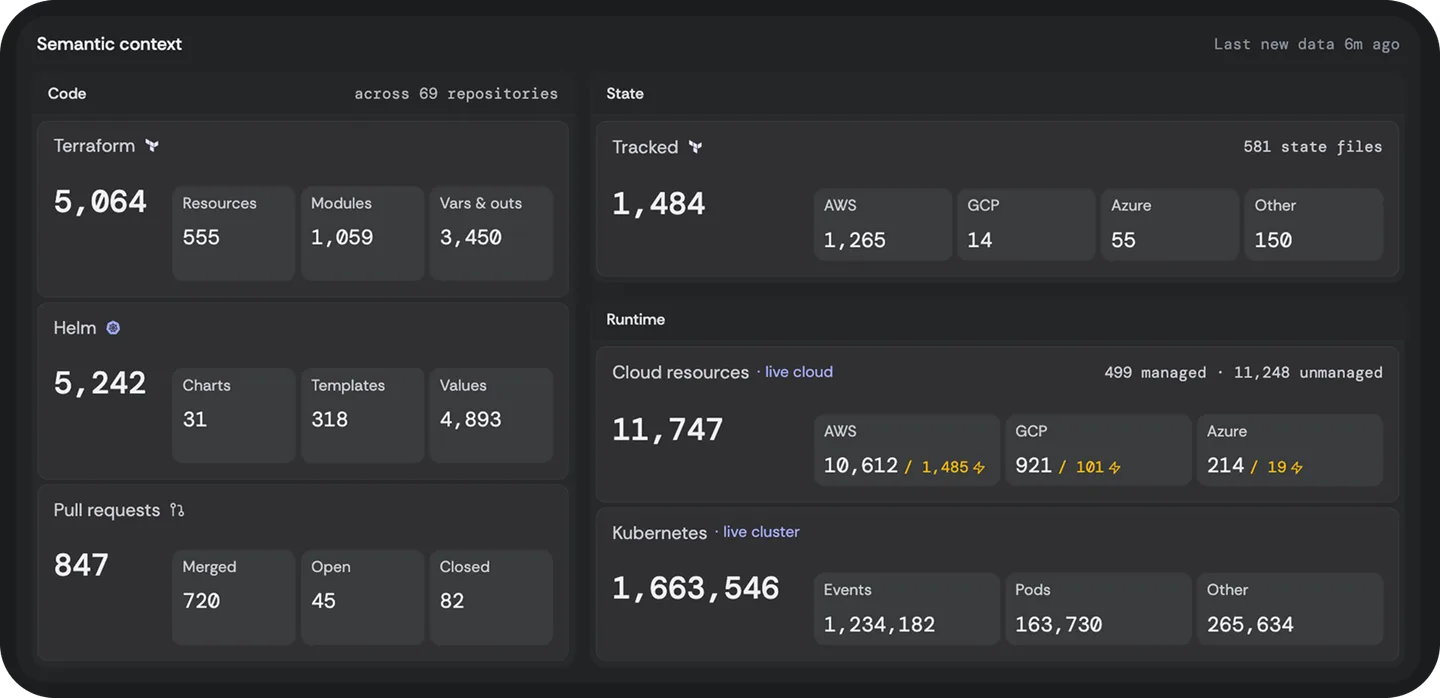Screen dimensions: 1440x698
Task: Click the lightning bolt icon in GCP runtime card
Action: coord(1114,467)
